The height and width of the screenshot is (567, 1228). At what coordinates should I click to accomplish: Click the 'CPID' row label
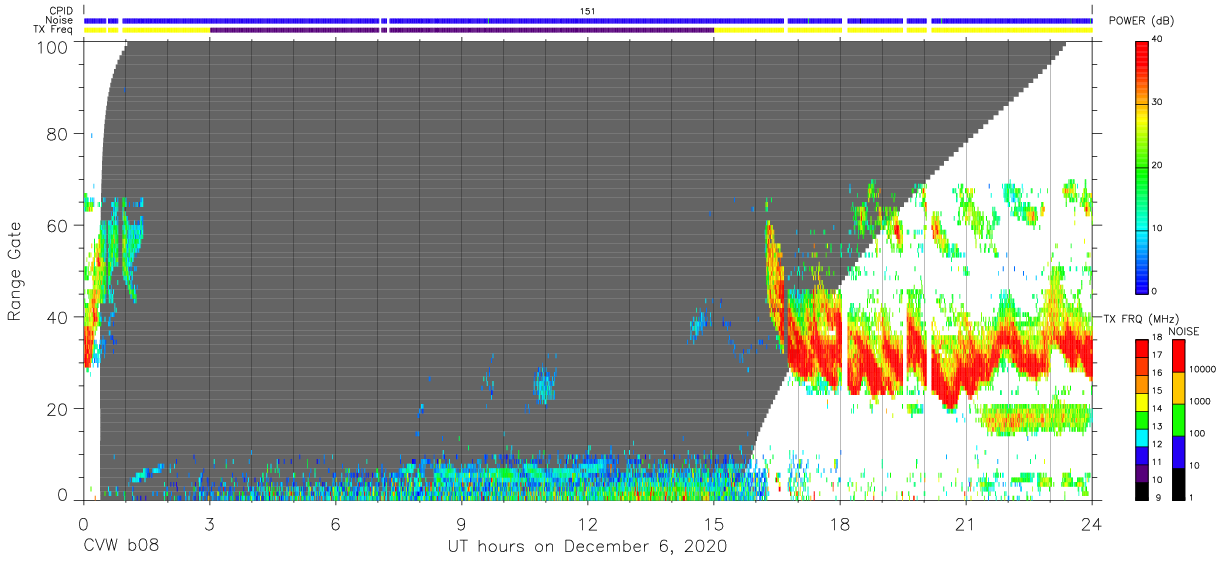click(61, 11)
